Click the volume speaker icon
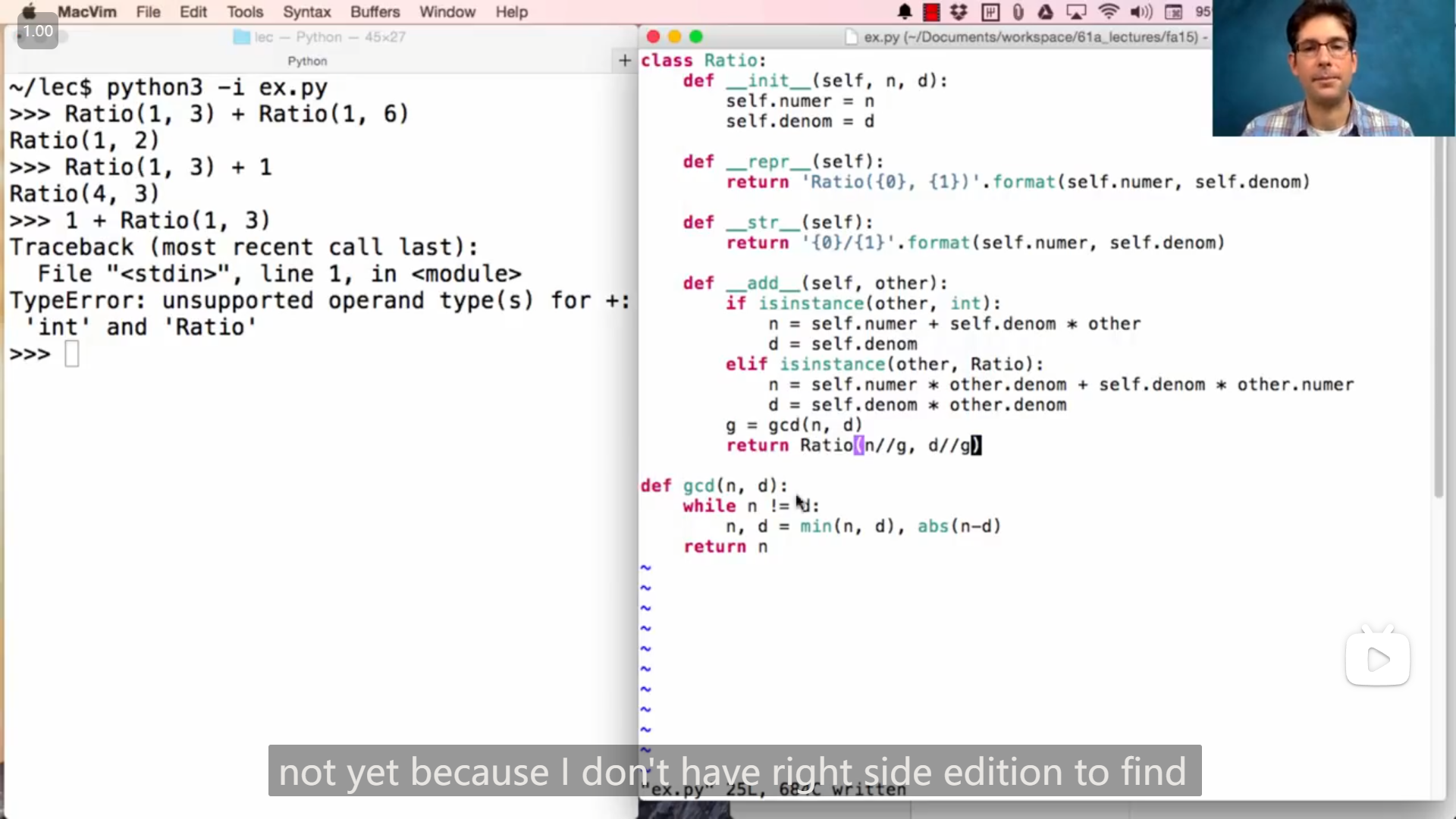Screen dimensions: 1456x819 point(1141,12)
